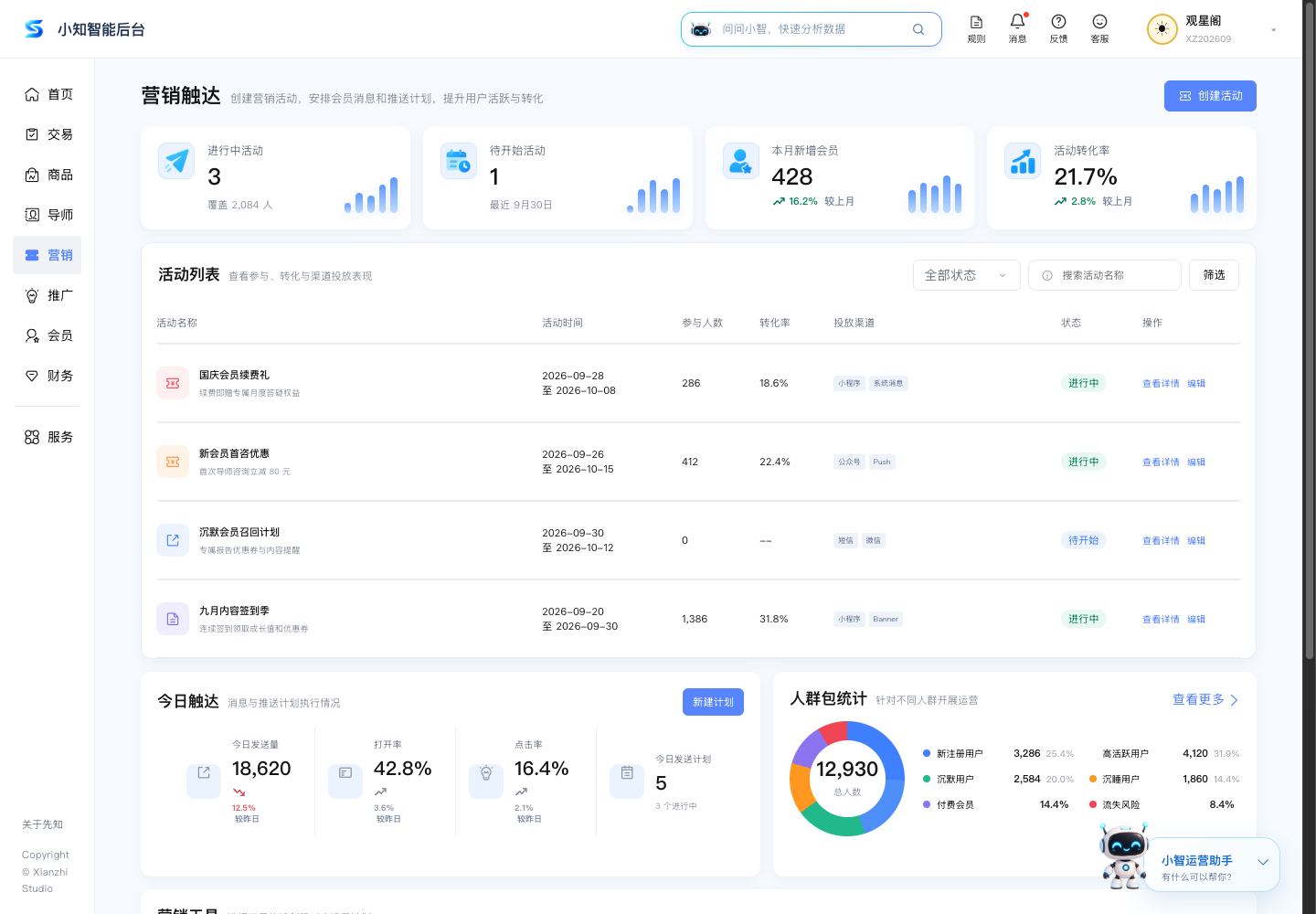The width and height of the screenshot is (1316, 914).
Task: Click the 小智 robot assistant avatar
Action: click(1124, 856)
